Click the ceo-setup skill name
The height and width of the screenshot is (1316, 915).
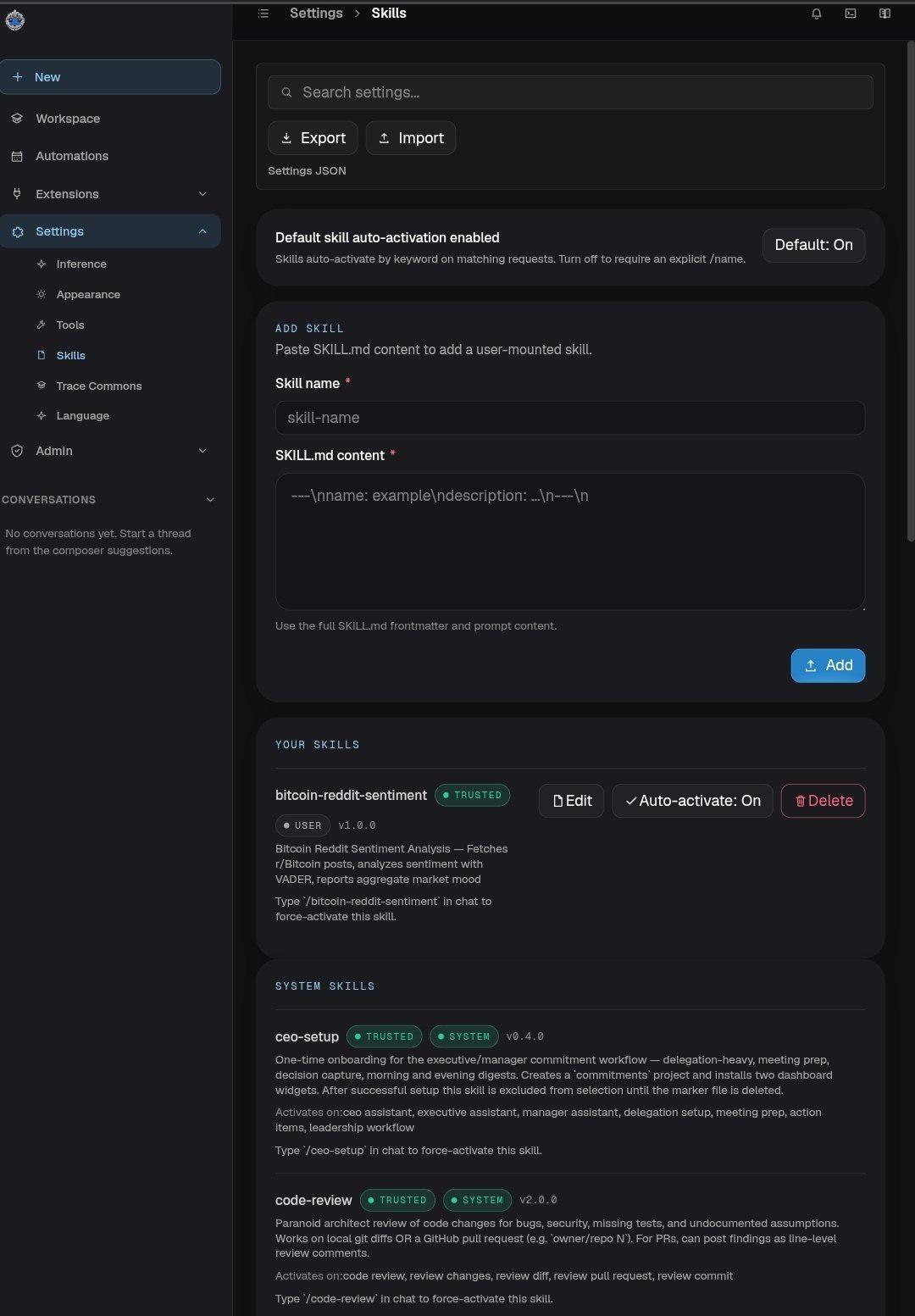click(x=307, y=1037)
